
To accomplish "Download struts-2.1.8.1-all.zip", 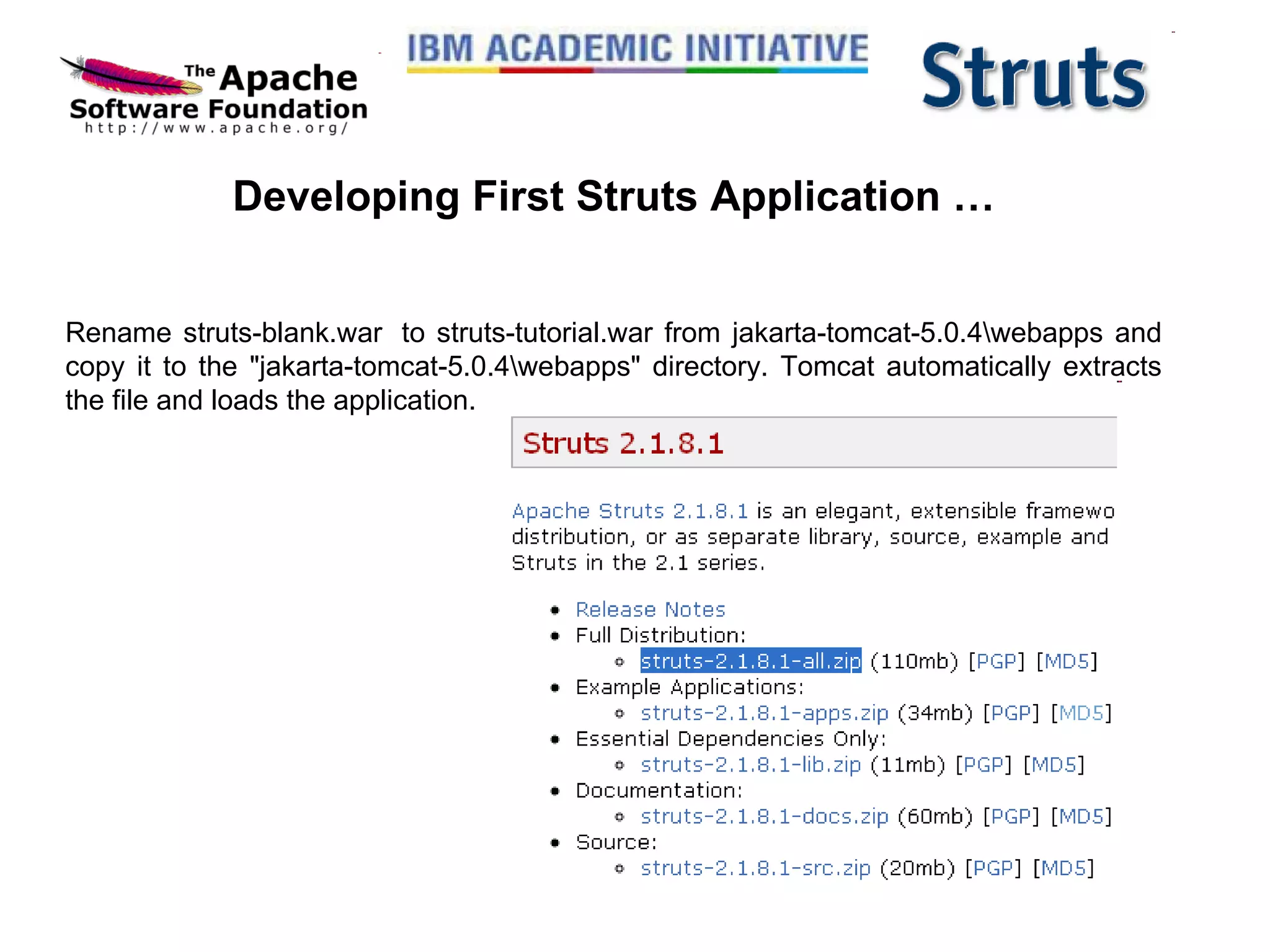I will (751, 661).
